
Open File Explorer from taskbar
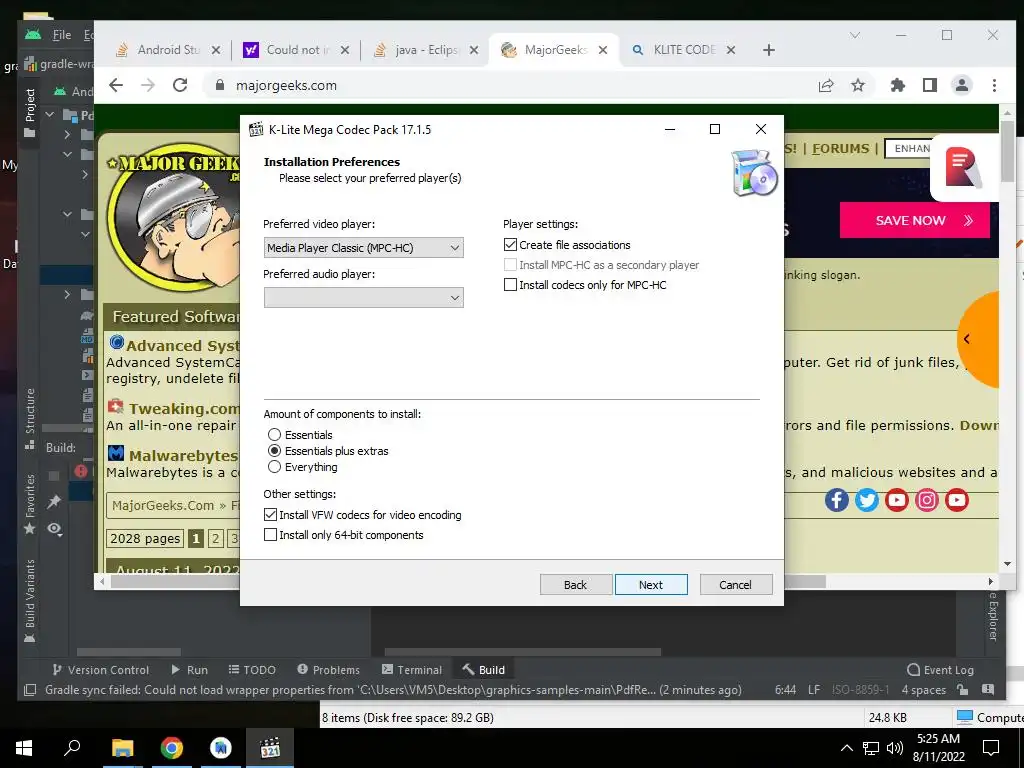pos(122,748)
